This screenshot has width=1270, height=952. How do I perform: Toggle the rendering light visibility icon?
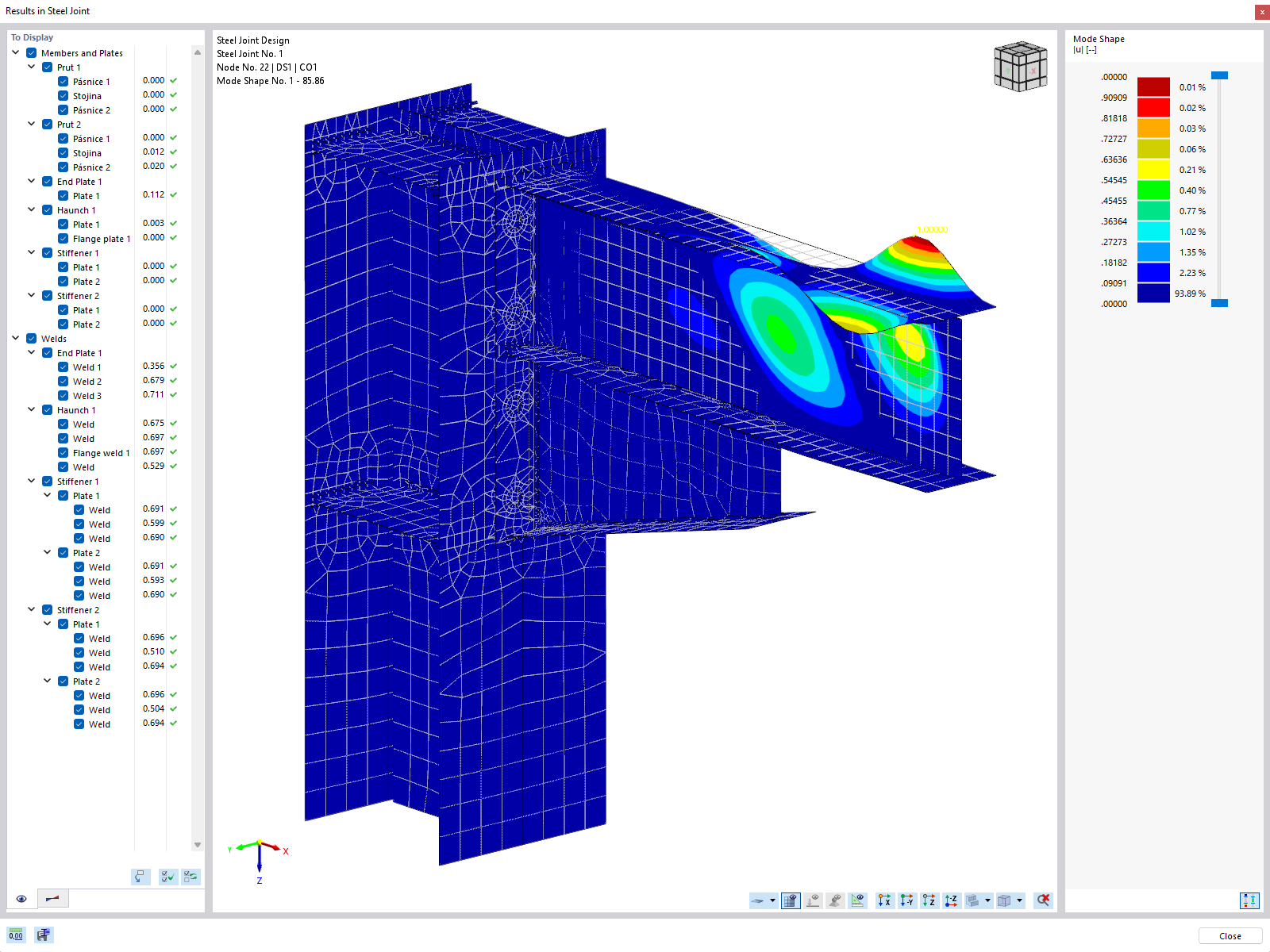[835, 900]
